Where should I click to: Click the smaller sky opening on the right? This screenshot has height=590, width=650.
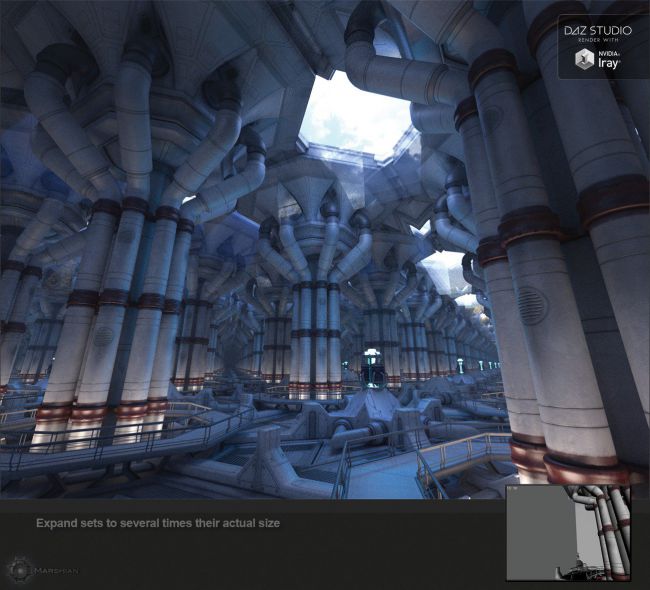click(446, 270)
